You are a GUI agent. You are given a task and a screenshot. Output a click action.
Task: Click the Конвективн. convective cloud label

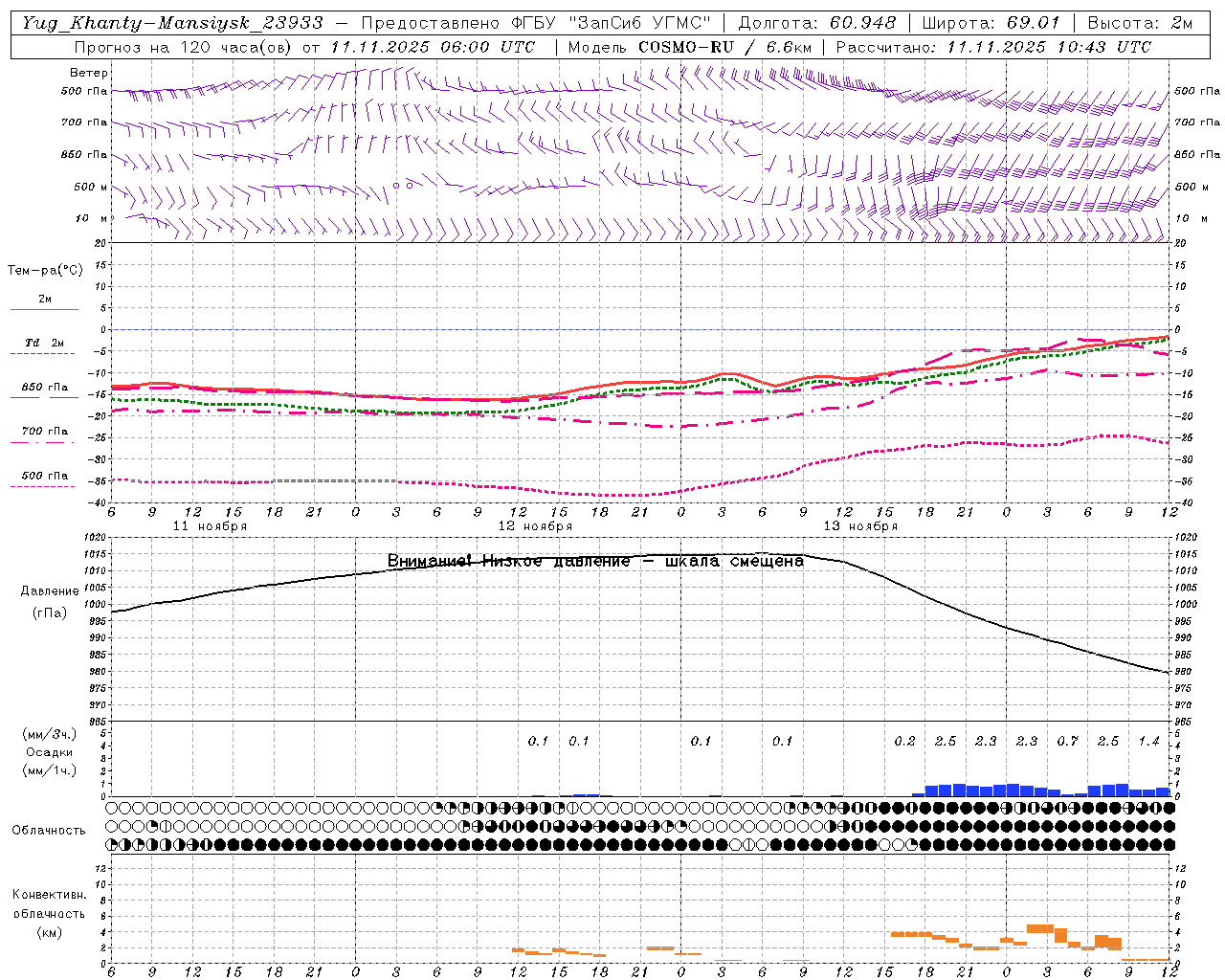49,895
